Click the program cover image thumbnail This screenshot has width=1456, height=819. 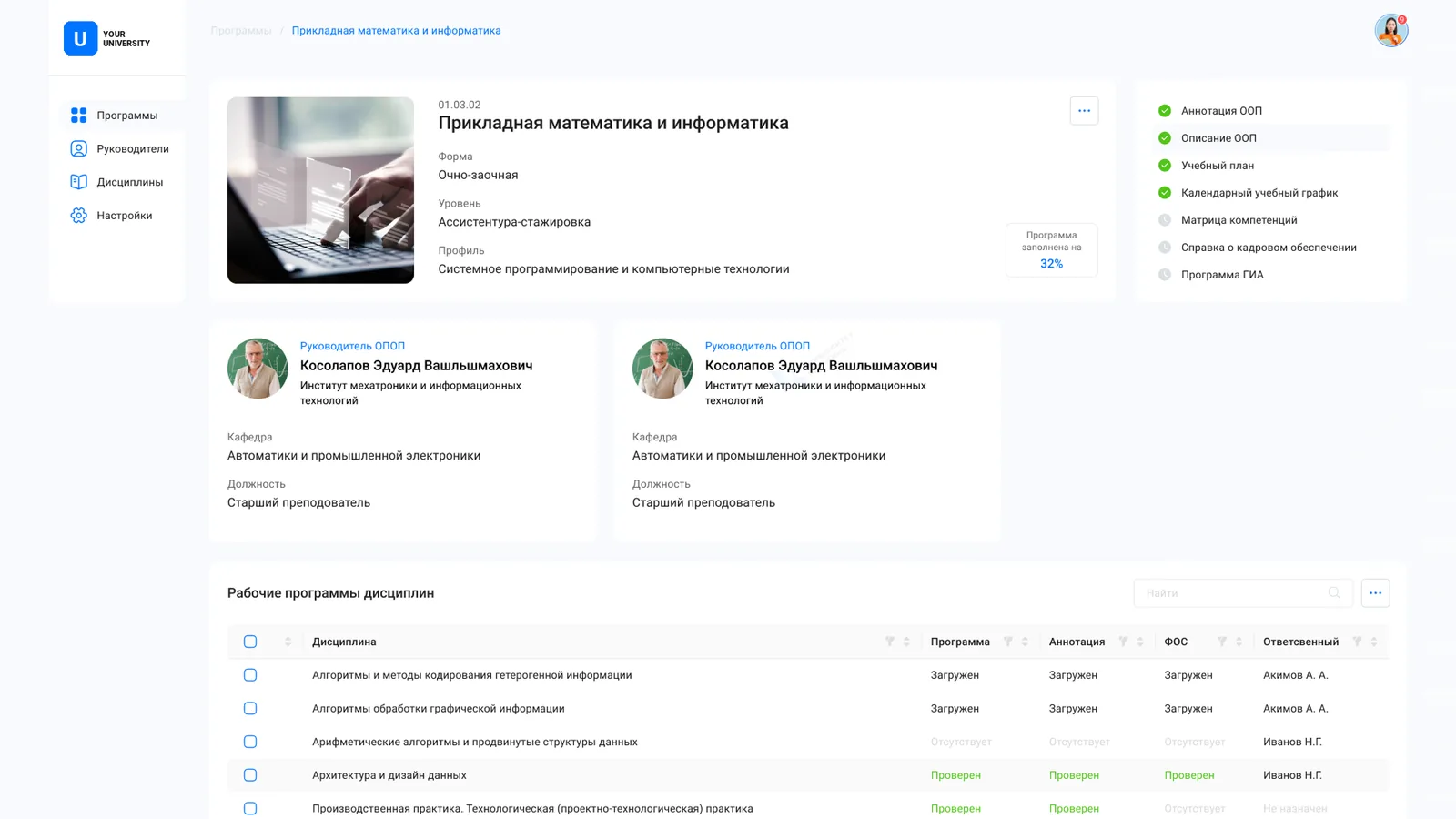[x=320, y=190]
